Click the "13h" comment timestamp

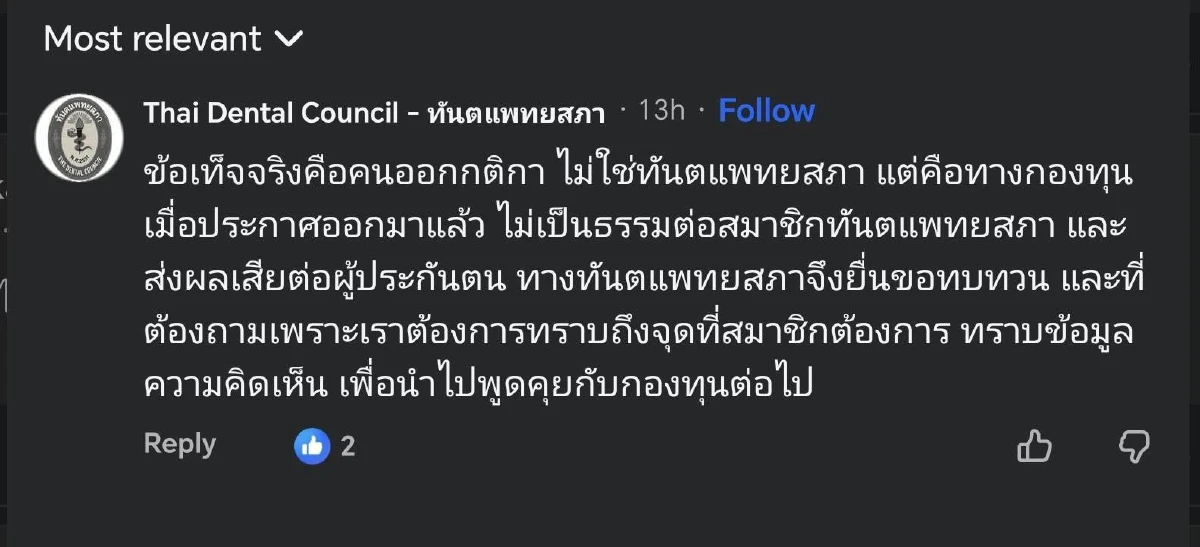click(662, 111)
